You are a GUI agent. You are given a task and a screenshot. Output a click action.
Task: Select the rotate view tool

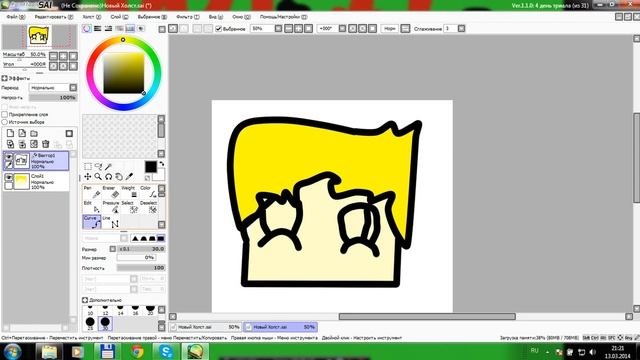tap(109, 177)
